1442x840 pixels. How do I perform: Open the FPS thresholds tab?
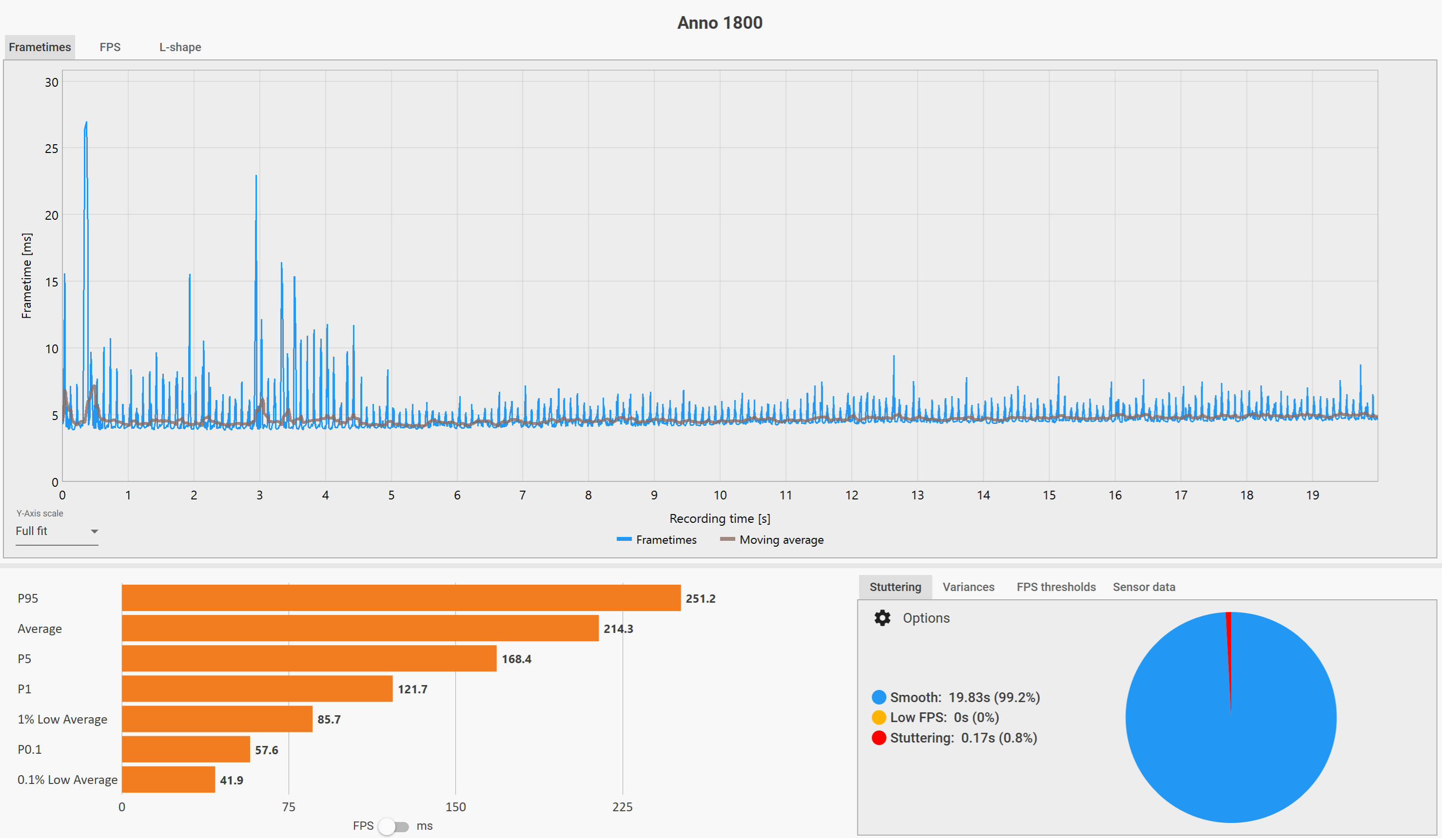[1056, 588]
